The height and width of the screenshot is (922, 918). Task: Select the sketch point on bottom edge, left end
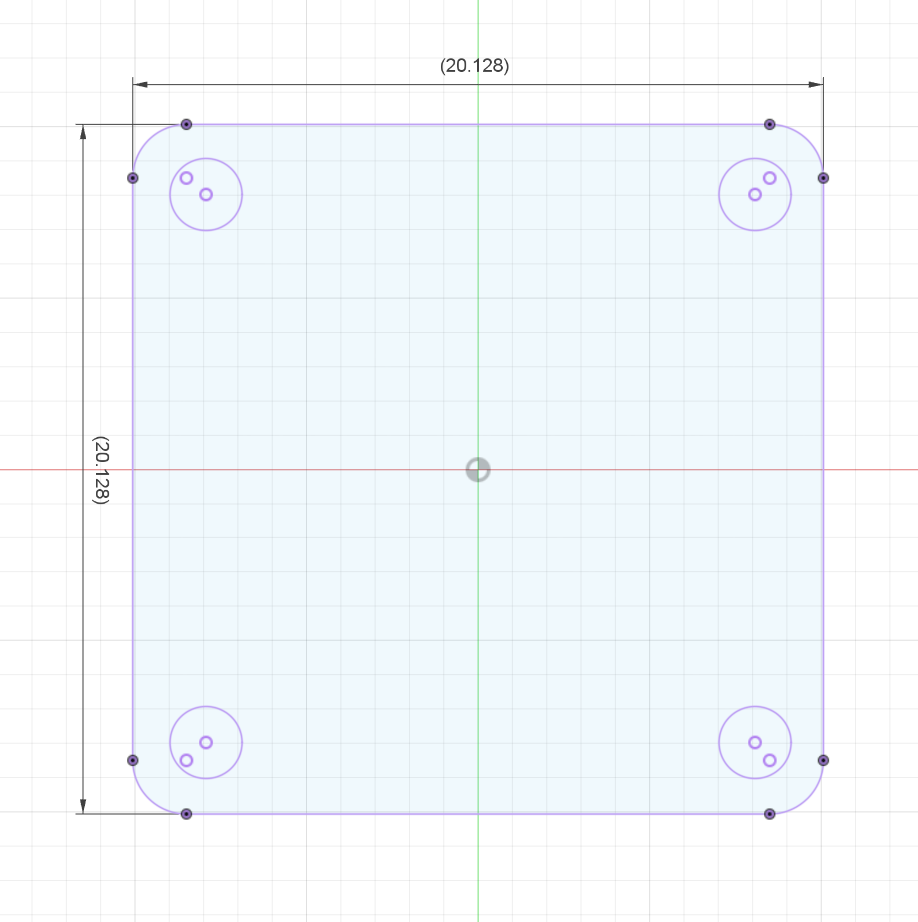pyautogui.click(x=186, y=814)
